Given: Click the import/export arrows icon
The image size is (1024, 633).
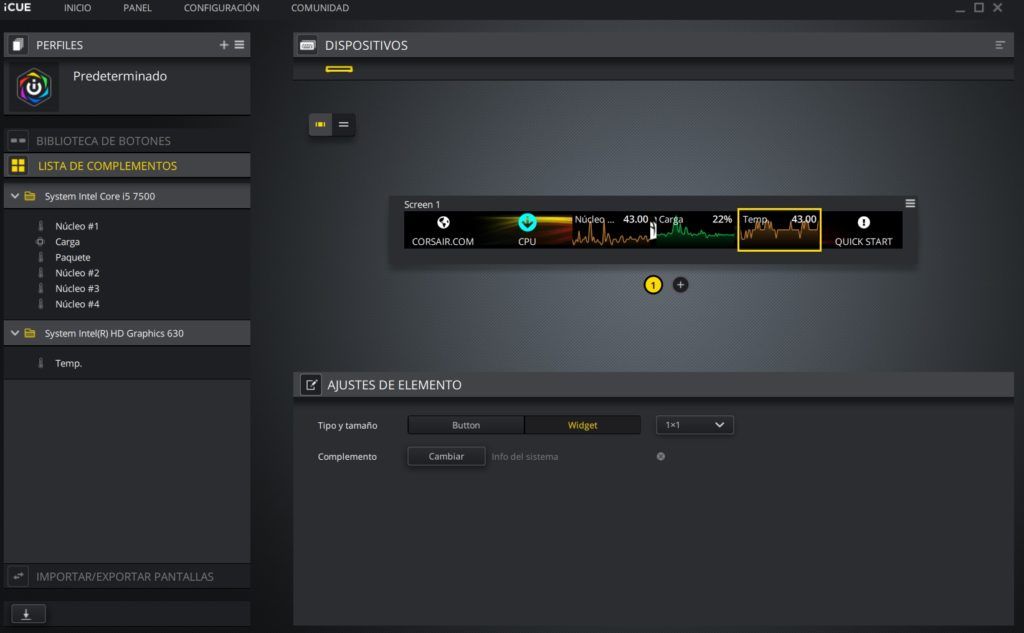Looking at the screenshot, I should [18, 576].
